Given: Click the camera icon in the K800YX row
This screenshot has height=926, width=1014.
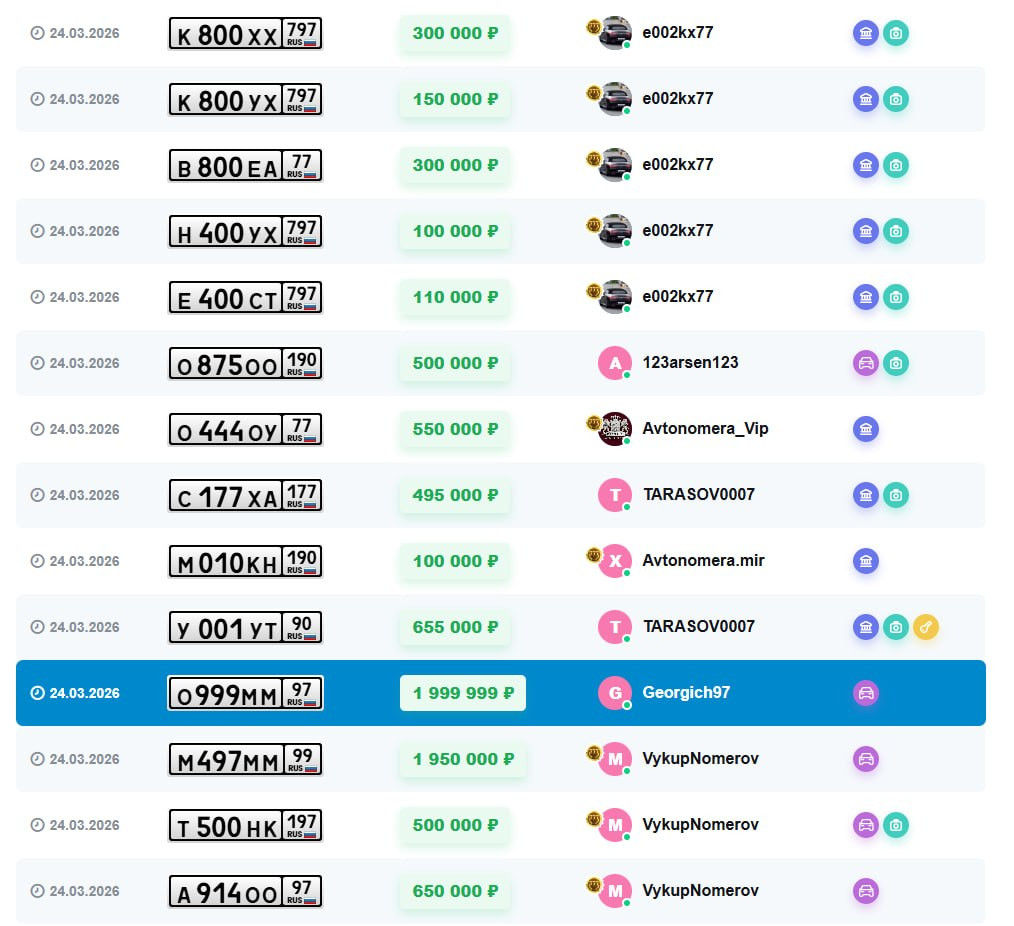Looking at the screenshot, I should 896,99.
